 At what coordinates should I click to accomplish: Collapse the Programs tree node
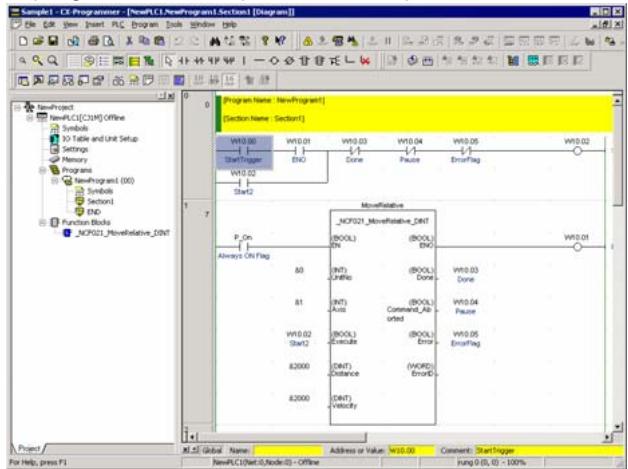point(42,170)
